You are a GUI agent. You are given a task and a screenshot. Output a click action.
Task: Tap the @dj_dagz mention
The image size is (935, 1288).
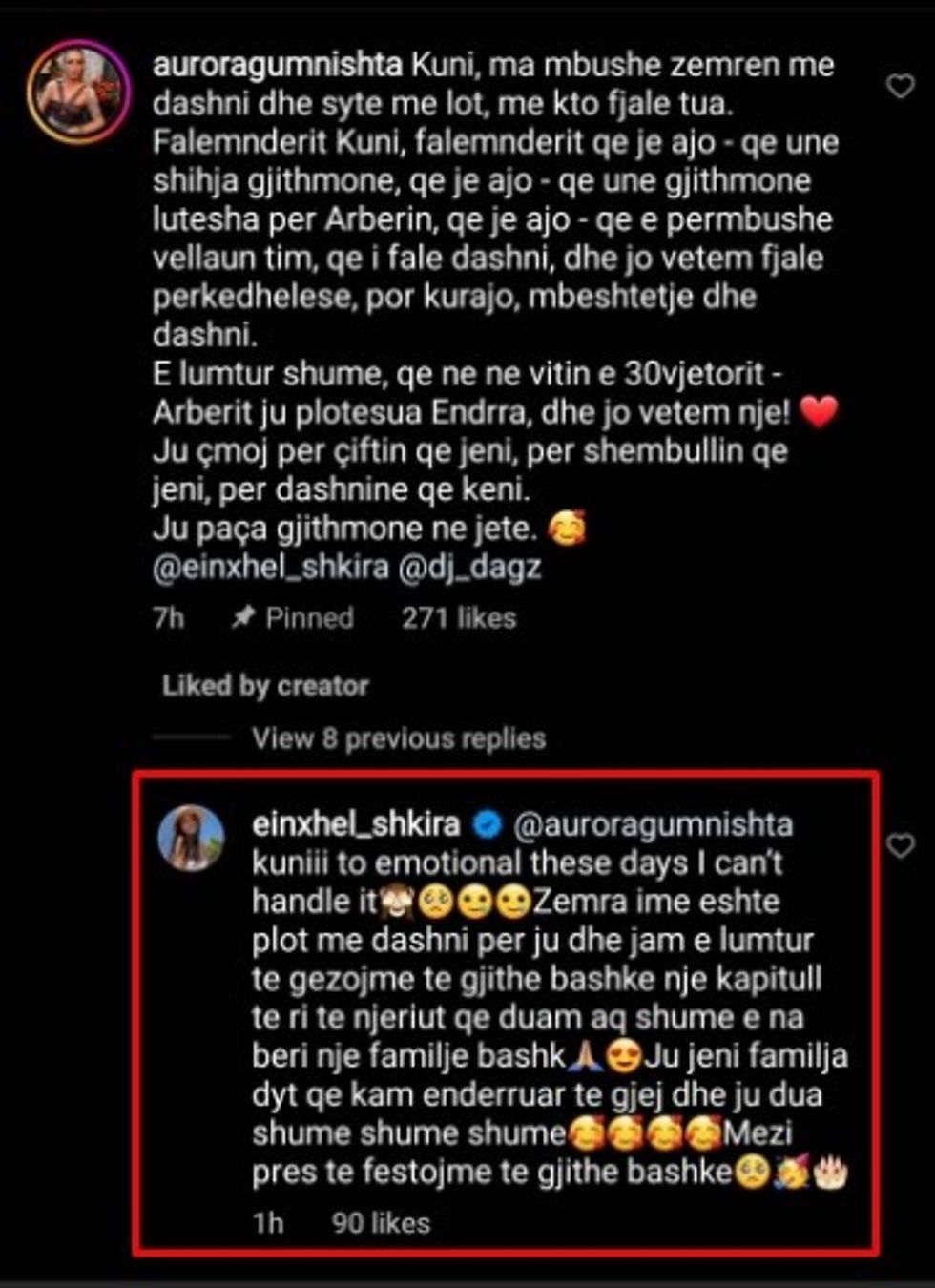[x=470, y=567]
